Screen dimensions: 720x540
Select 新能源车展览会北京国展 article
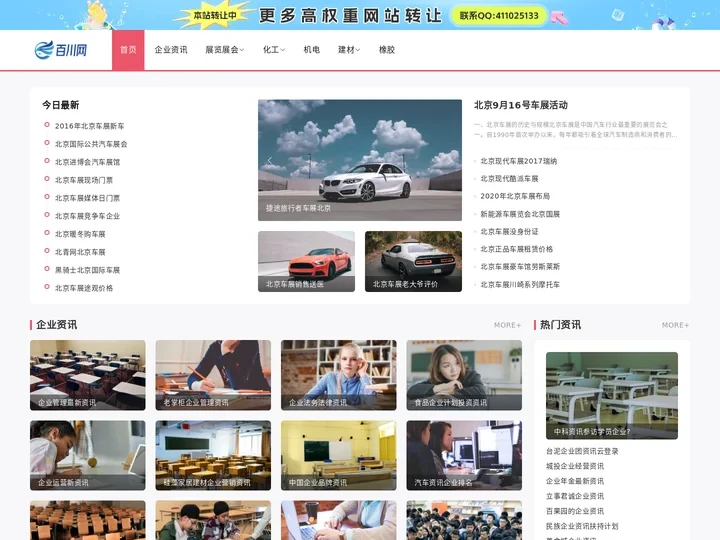[520, 214]
